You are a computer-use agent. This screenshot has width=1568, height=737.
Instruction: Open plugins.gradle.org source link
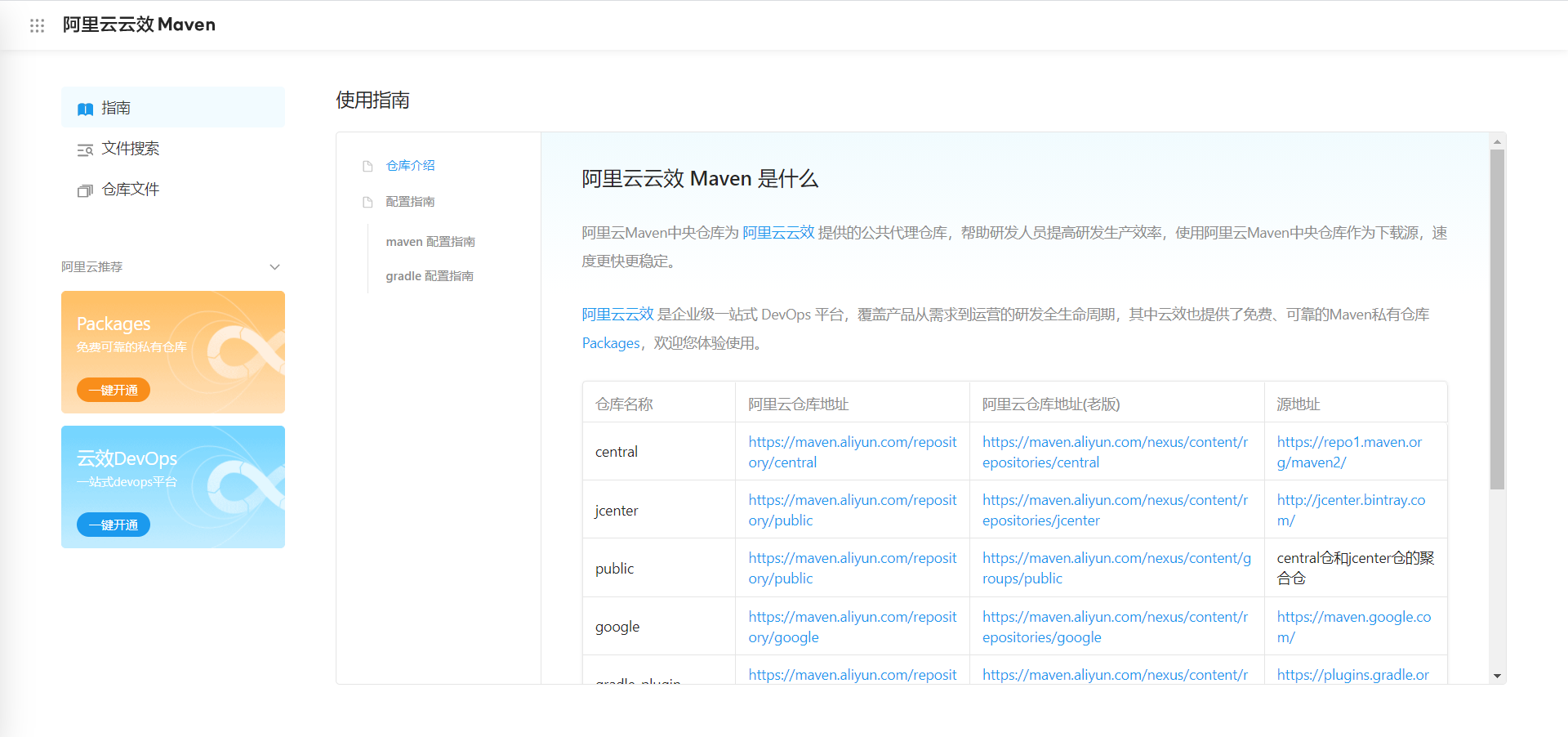(x=1353, y=675)
